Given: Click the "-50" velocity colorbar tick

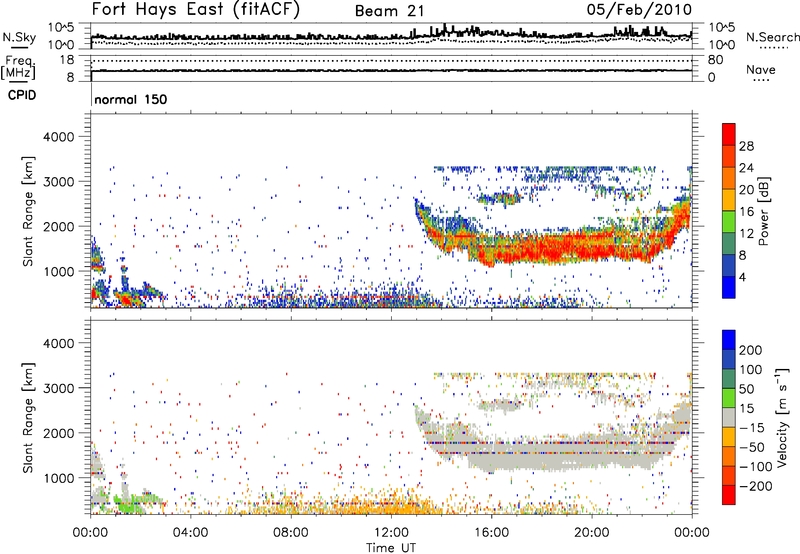Looking at the screenshot, I should click(x=752, y=448).
